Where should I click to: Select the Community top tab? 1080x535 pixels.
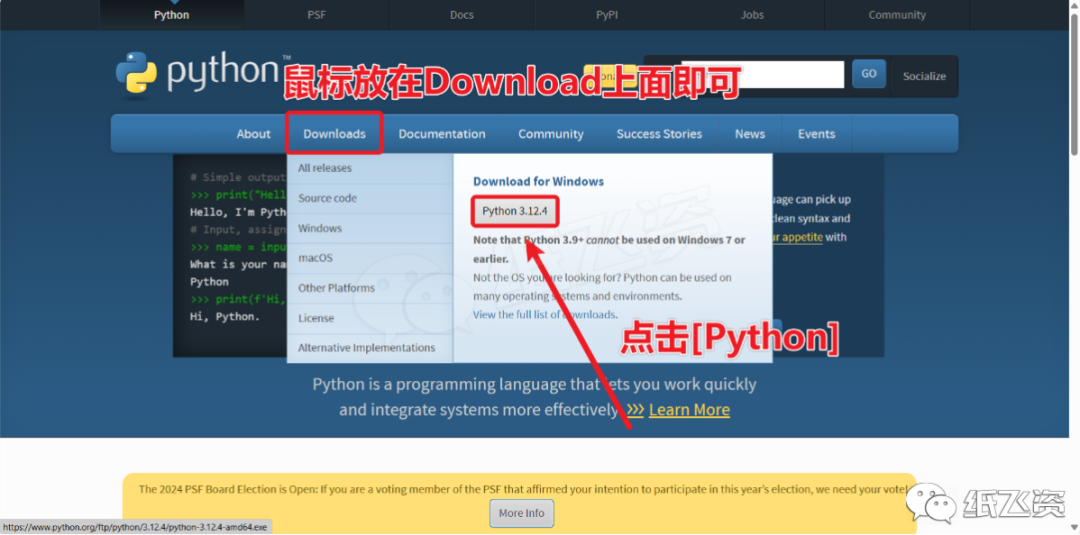click(897, 14)
